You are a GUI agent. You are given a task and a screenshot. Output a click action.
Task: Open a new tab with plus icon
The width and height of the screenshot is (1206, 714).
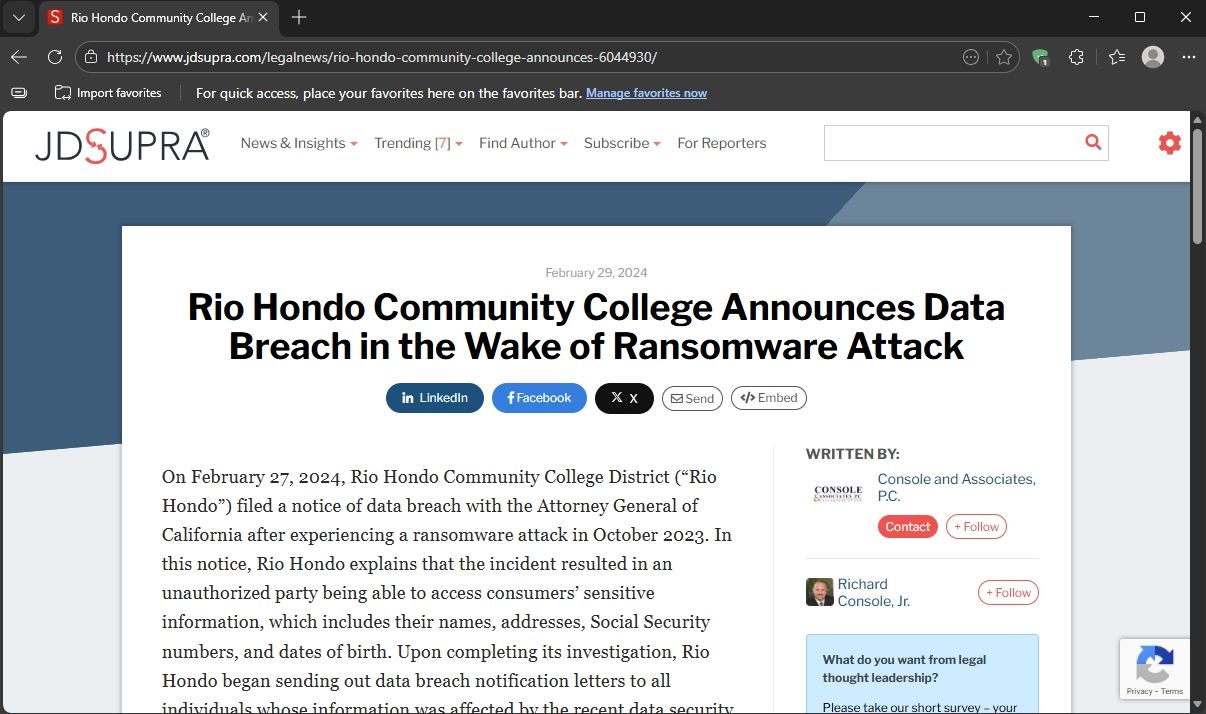tap(299, 17)
